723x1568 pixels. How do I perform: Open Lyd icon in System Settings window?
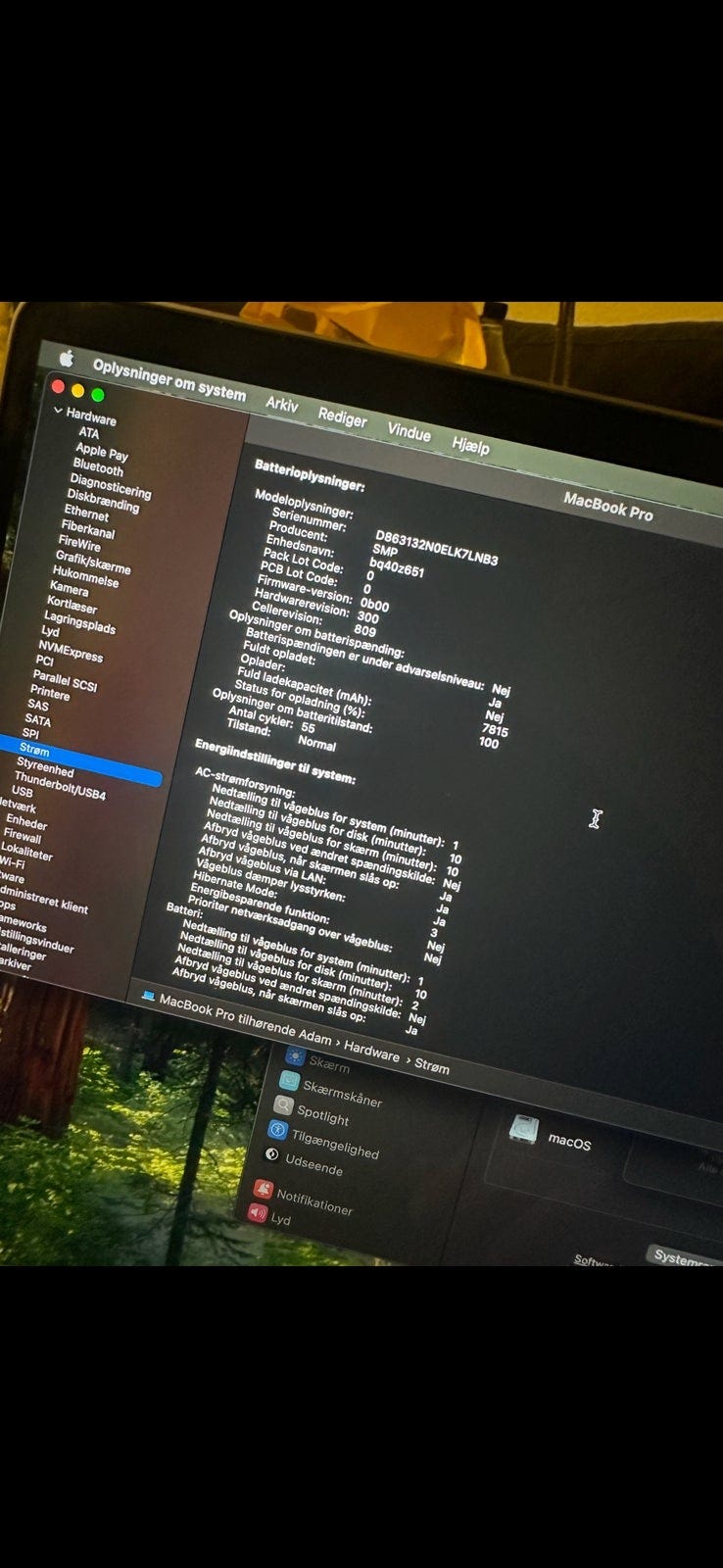coord(257,1213)
